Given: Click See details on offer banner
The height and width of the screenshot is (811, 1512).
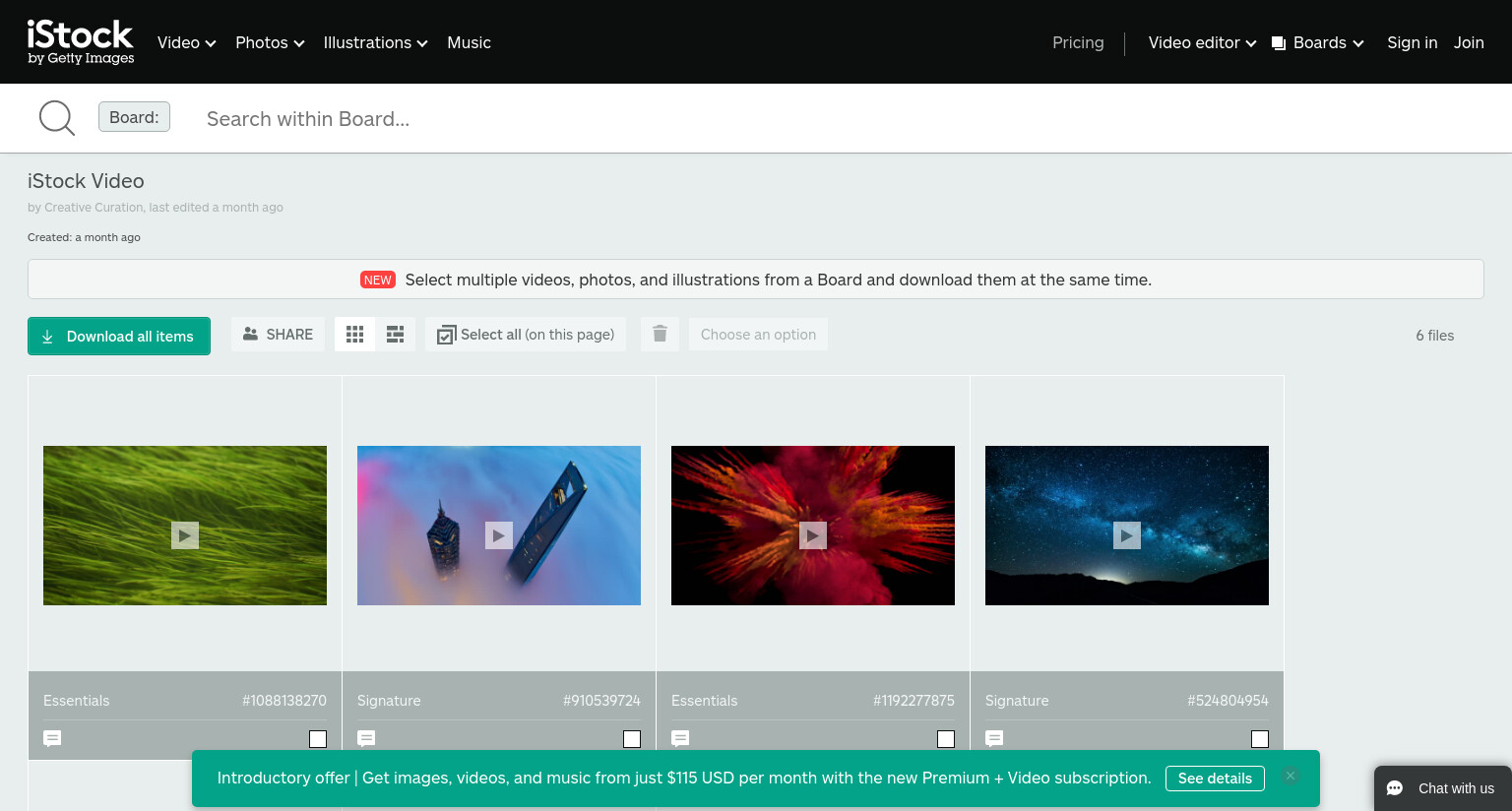Looking at the screenshot, I should 1215,778.
